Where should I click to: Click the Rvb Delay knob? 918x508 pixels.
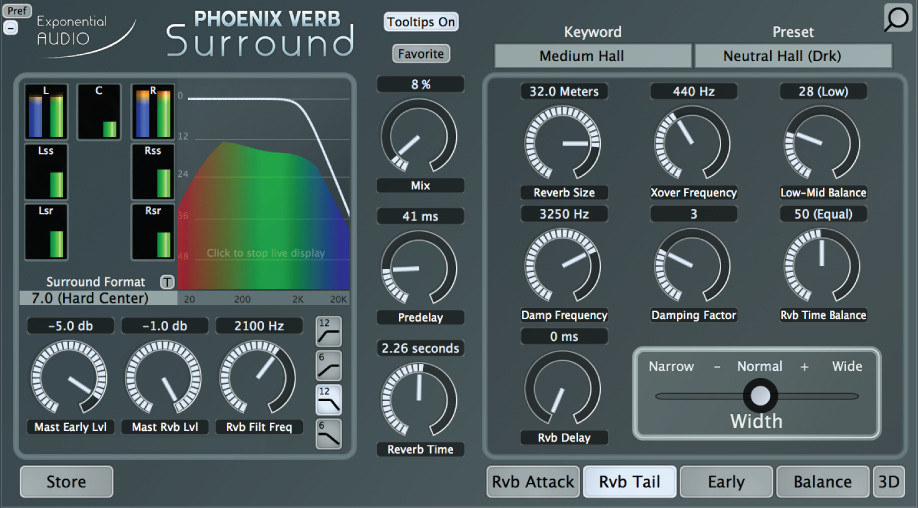coord(563,389)
